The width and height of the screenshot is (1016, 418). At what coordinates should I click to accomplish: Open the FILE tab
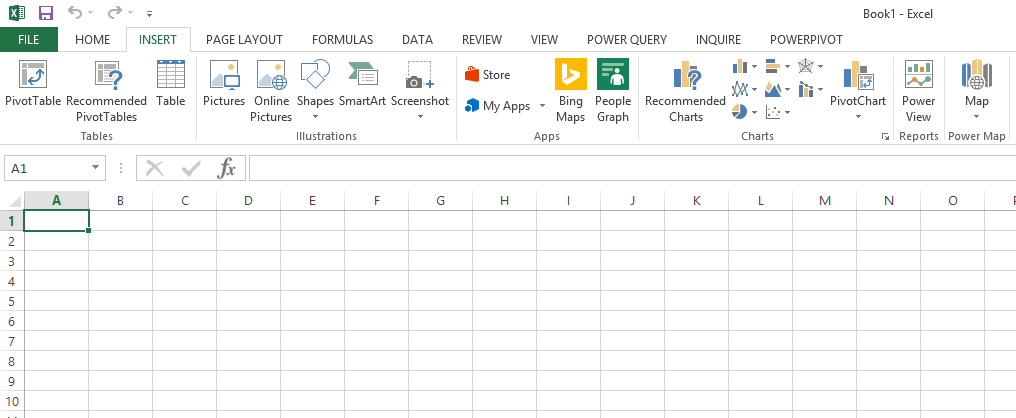click(x=29, y=40)
